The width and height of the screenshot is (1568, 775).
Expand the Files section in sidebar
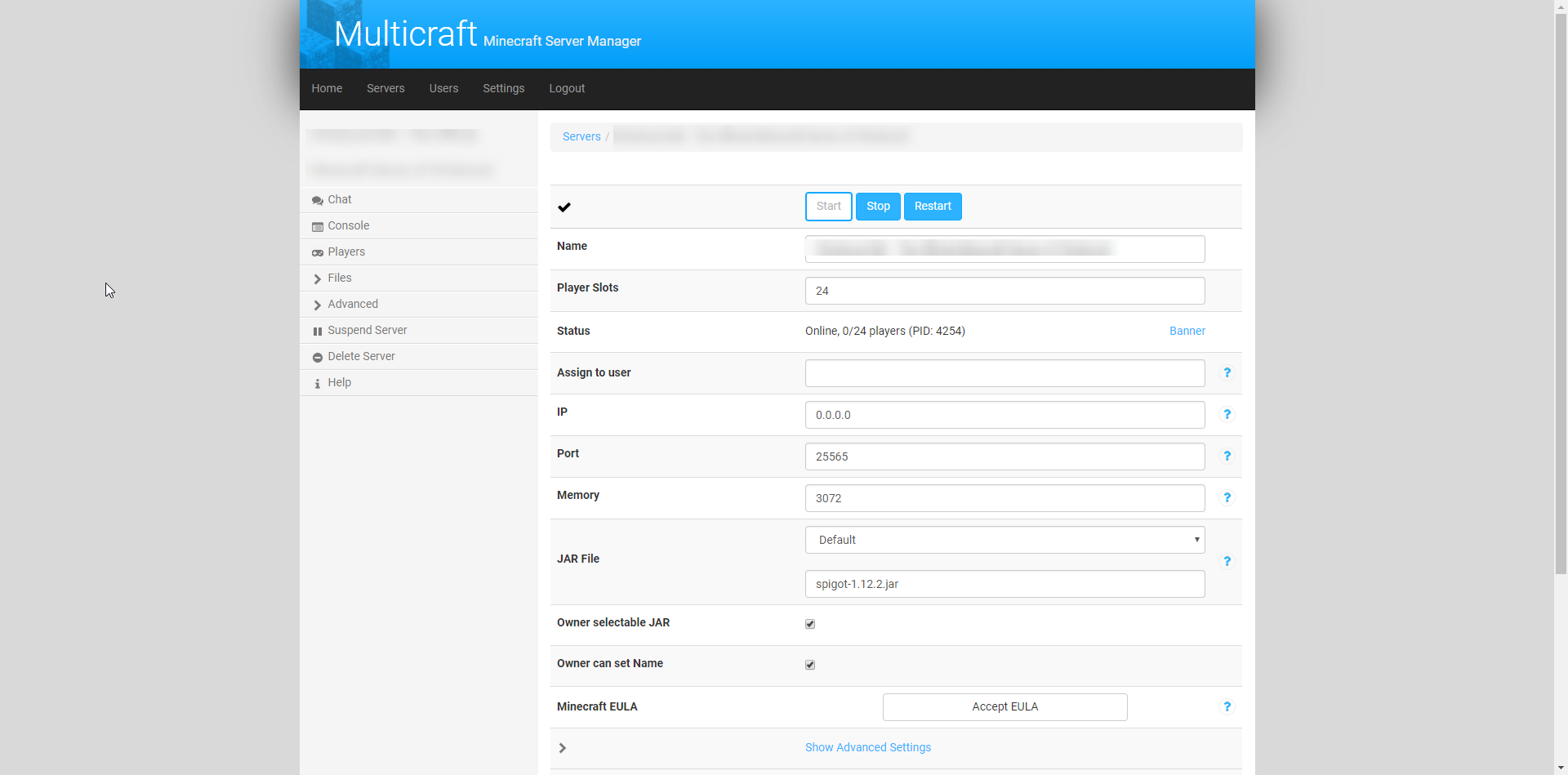318,278
